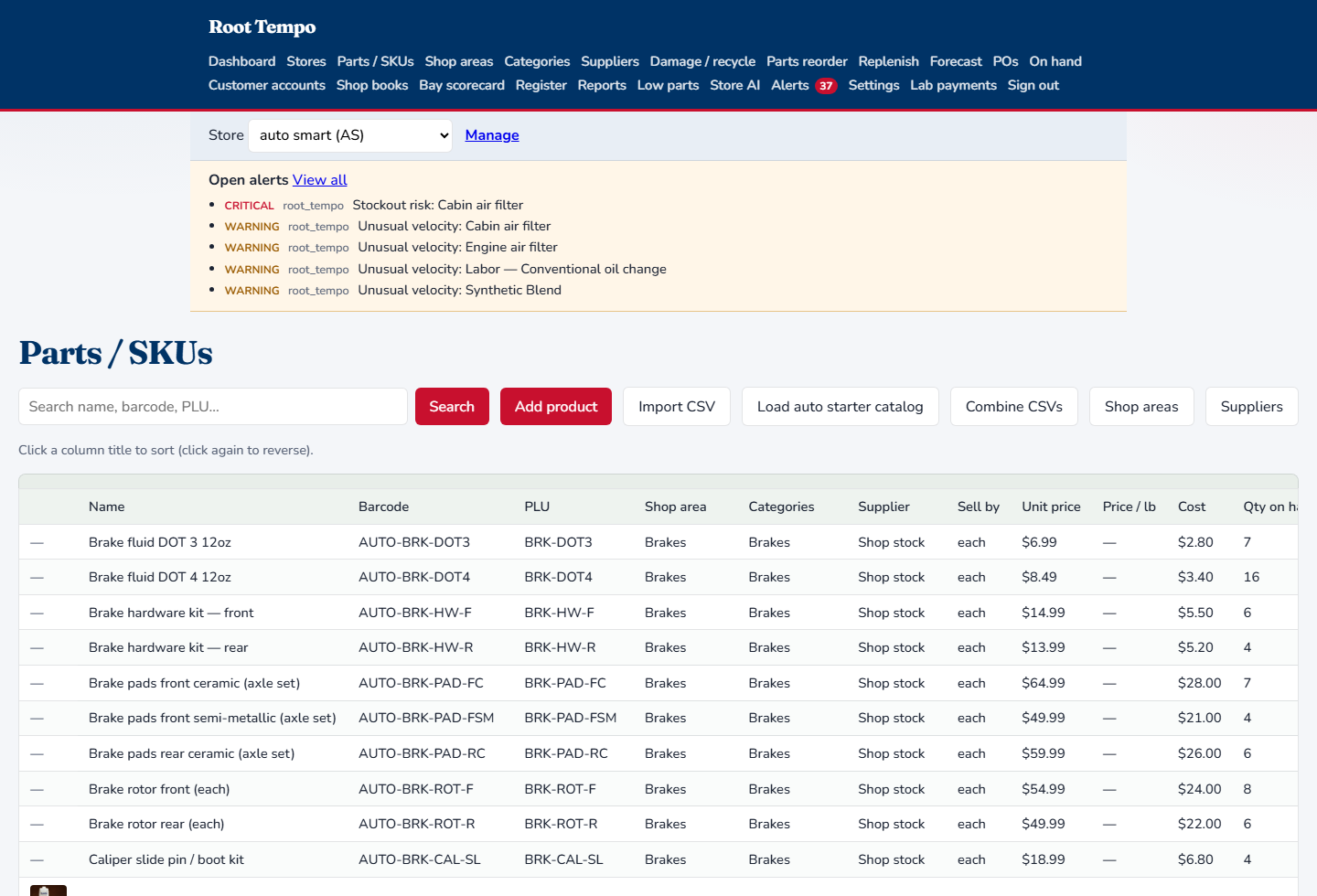Open the product thumbnail image
1317x896 pixels.
pos(48,891)
